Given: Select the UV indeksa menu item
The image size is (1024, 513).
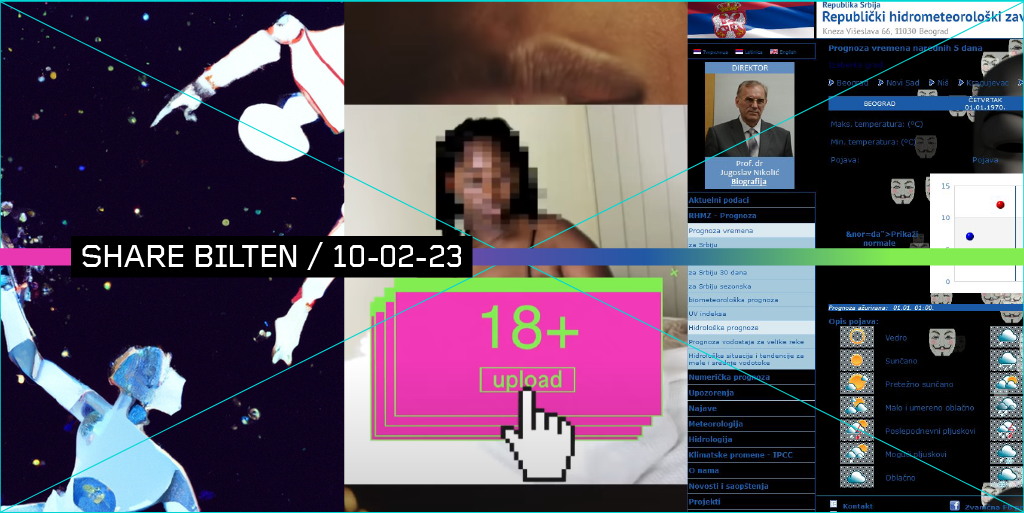Looking at the screenshot, I should [708, 313].
